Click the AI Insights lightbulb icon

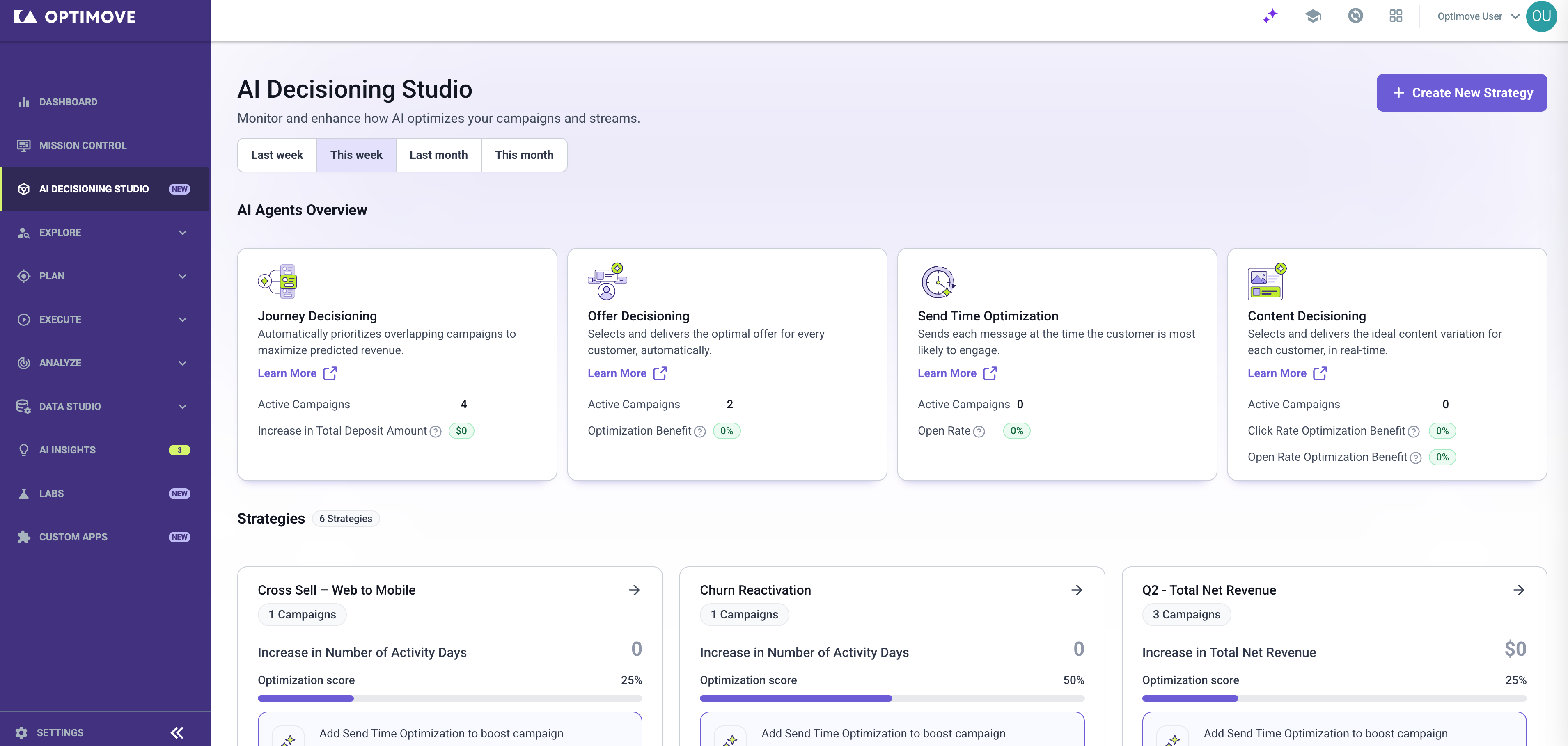point(24,450)
